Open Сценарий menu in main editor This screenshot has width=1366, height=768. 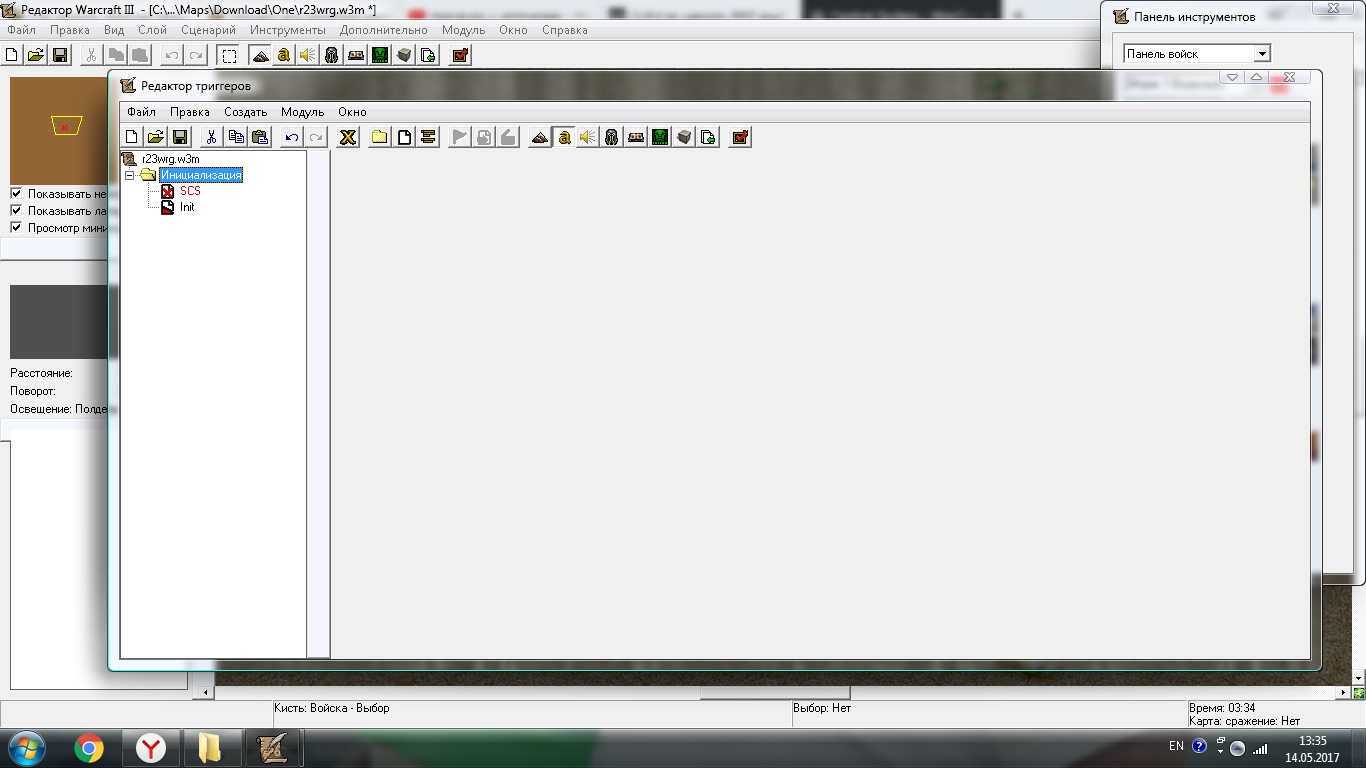pyautogui.click(x=209, y=30)
